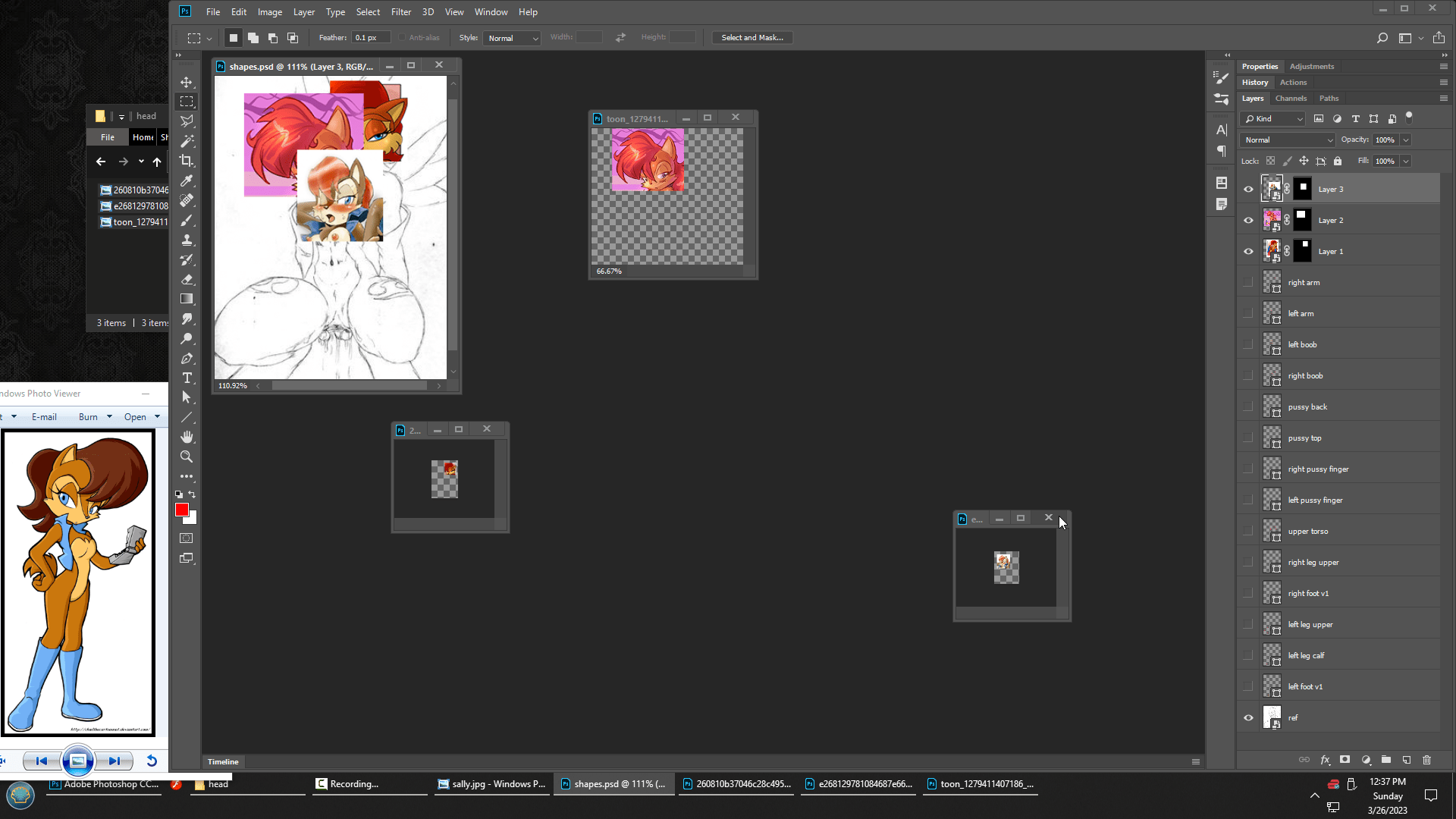Show the right arm layer
Image resolution: width=1456 pixels, height=819 pixels.
[1248, 283]
